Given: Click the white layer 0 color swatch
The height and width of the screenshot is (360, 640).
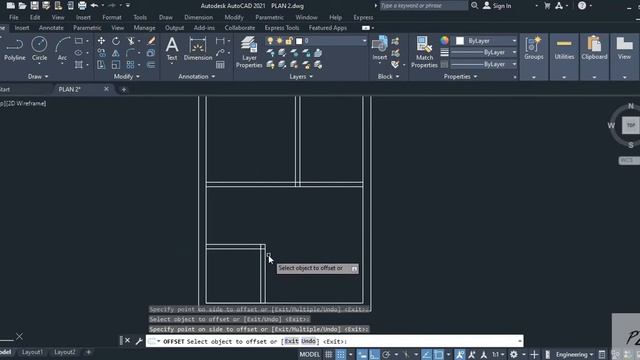Looking at the screenshot, I should (x=299, y=41).
